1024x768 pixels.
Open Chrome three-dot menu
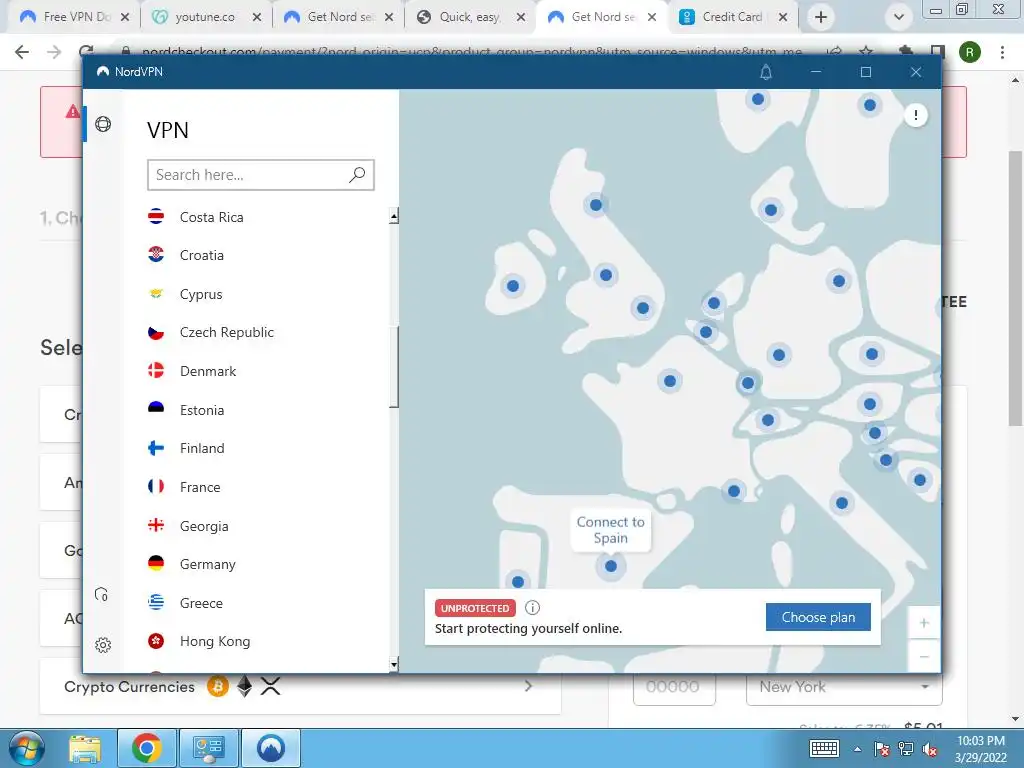pyautogui.click(x=1002, y=52)
